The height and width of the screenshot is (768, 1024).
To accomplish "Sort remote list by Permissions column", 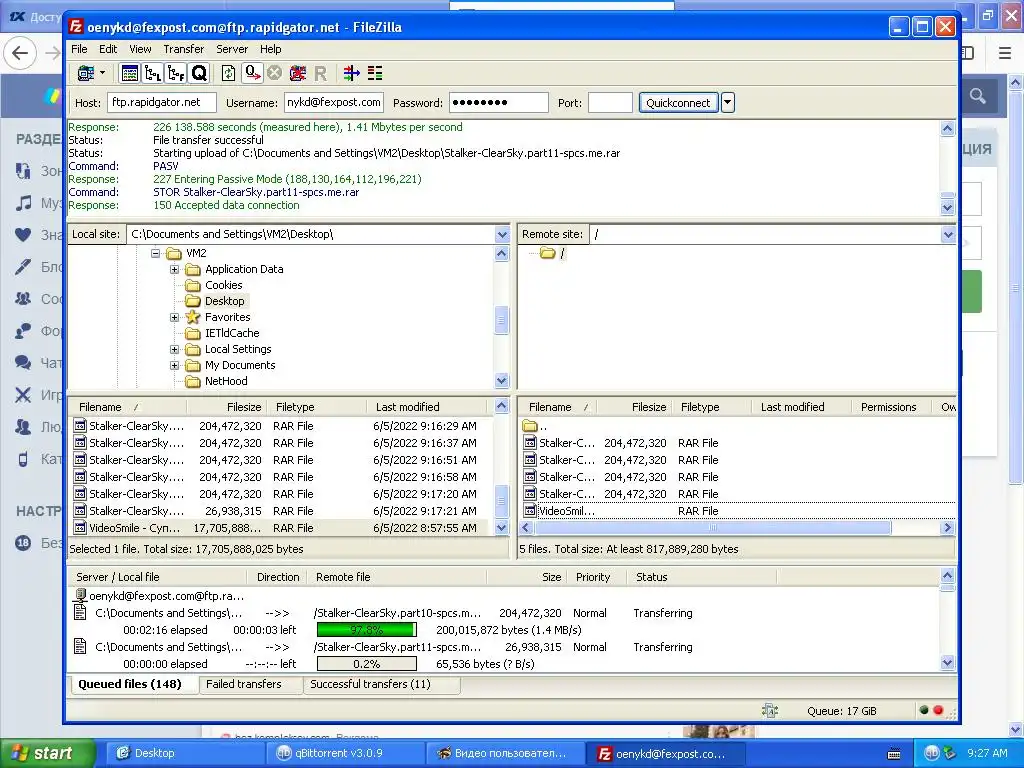I will pyautogui.click(x=888, y=407).
